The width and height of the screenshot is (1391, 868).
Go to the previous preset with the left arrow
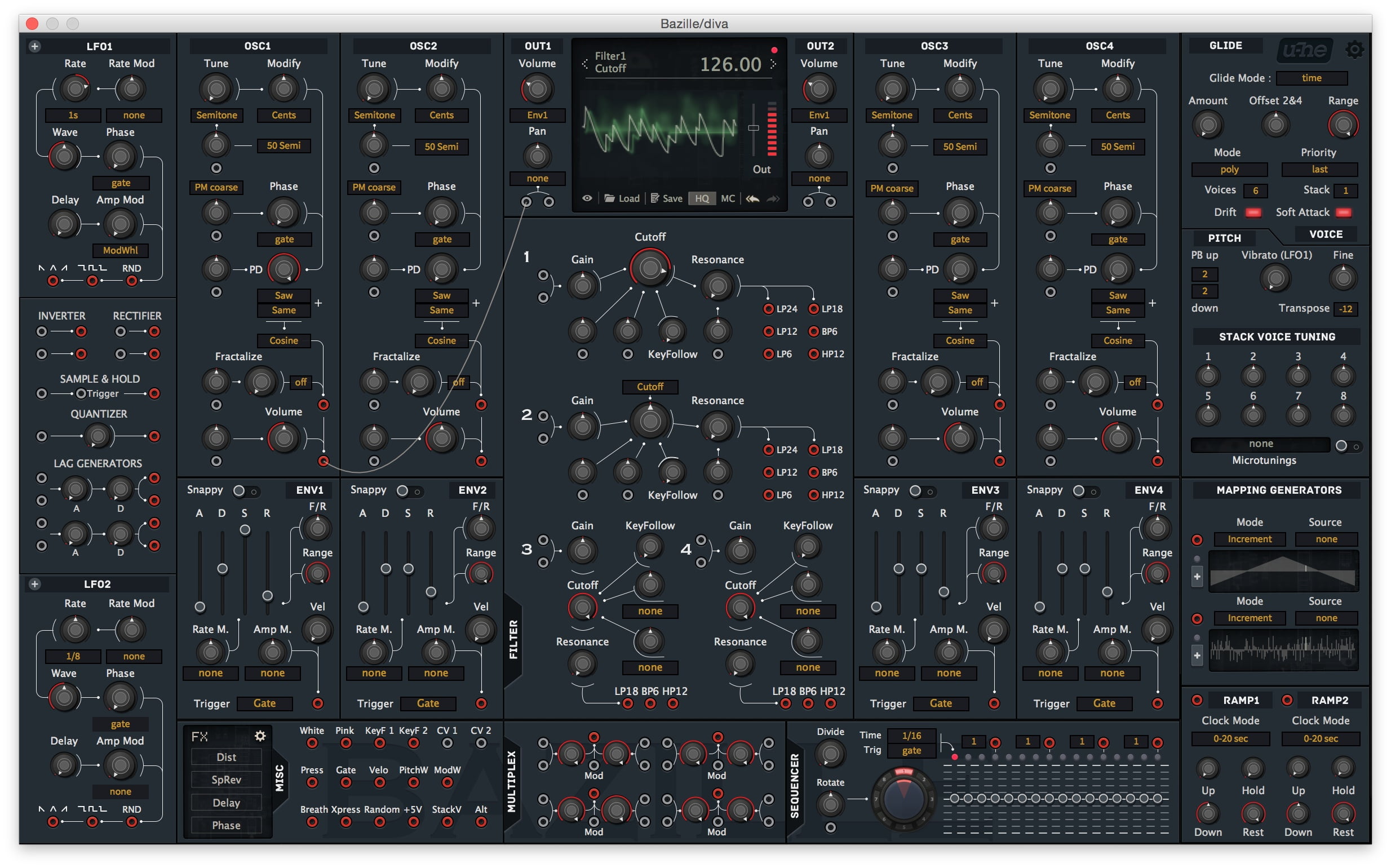coord(585,64)
